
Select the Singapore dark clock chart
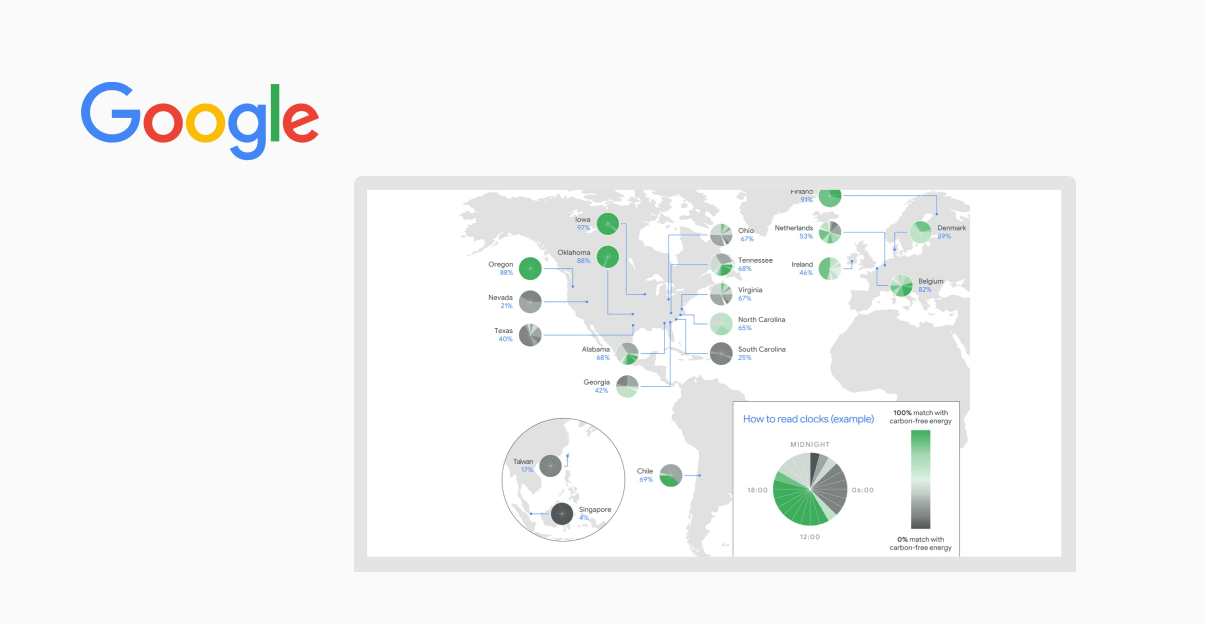coord(562,514)
